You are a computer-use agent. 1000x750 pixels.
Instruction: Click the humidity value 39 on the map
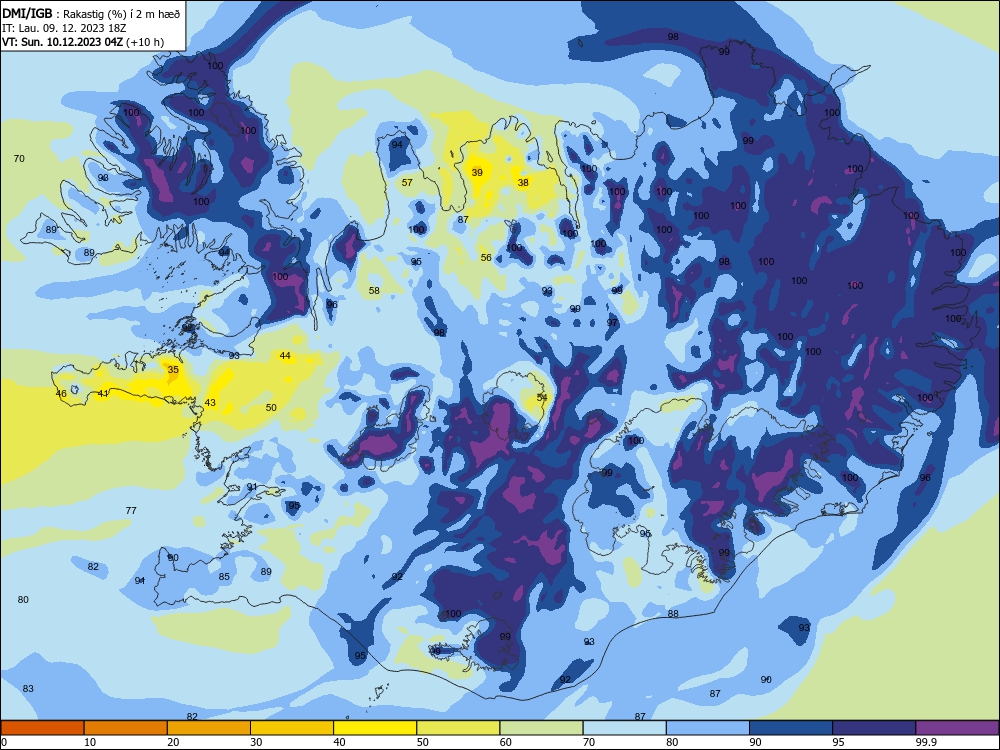click(477, 172)
